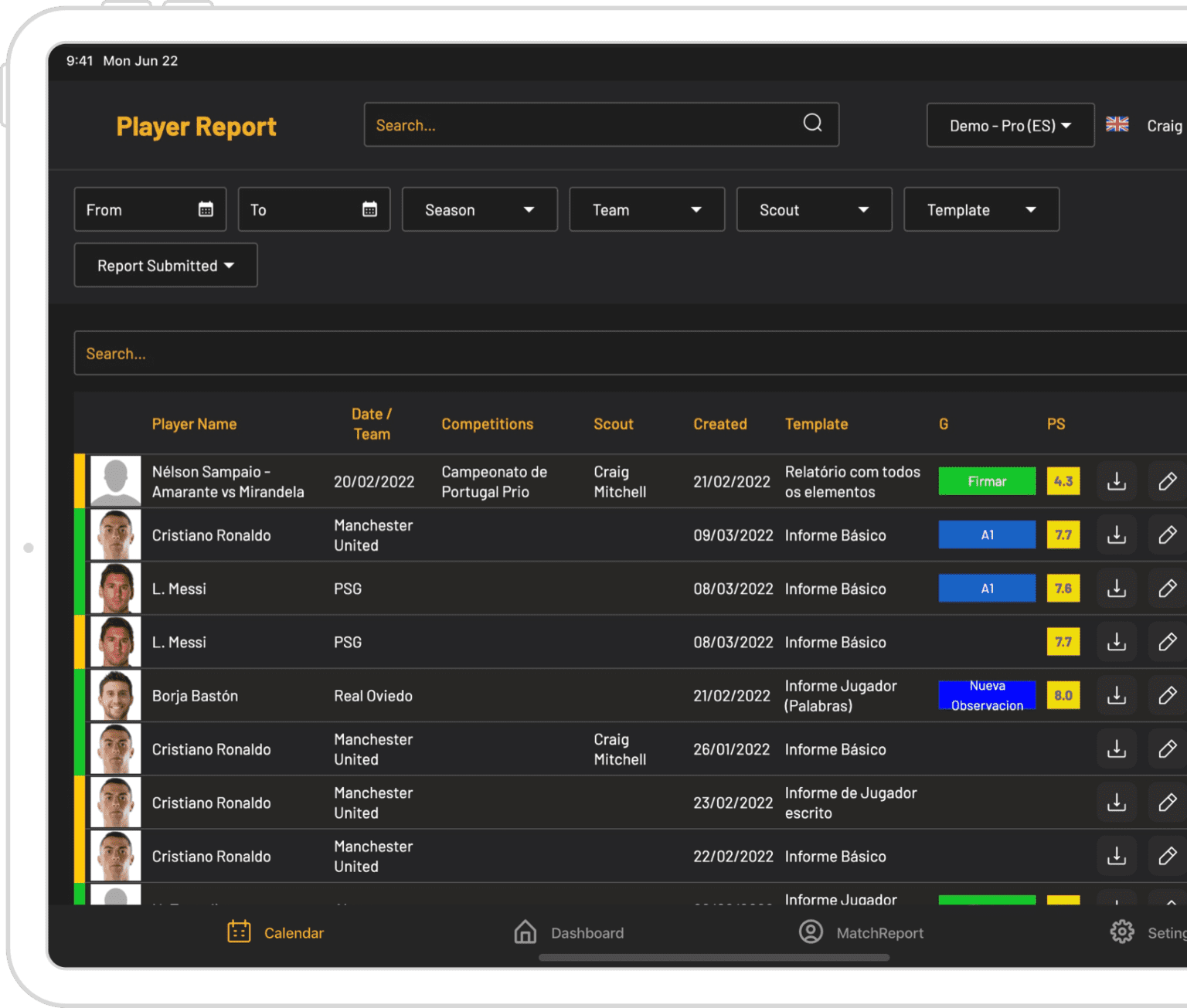Open the Dashboard home icon

(x=525, y=932)
